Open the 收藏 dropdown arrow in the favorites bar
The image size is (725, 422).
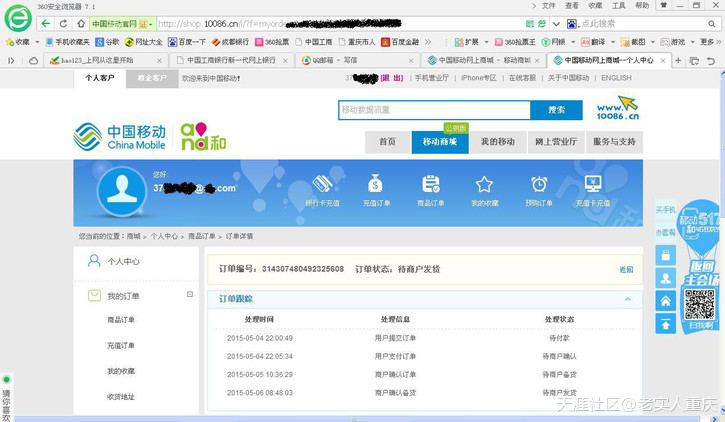(x=37, y=42)
